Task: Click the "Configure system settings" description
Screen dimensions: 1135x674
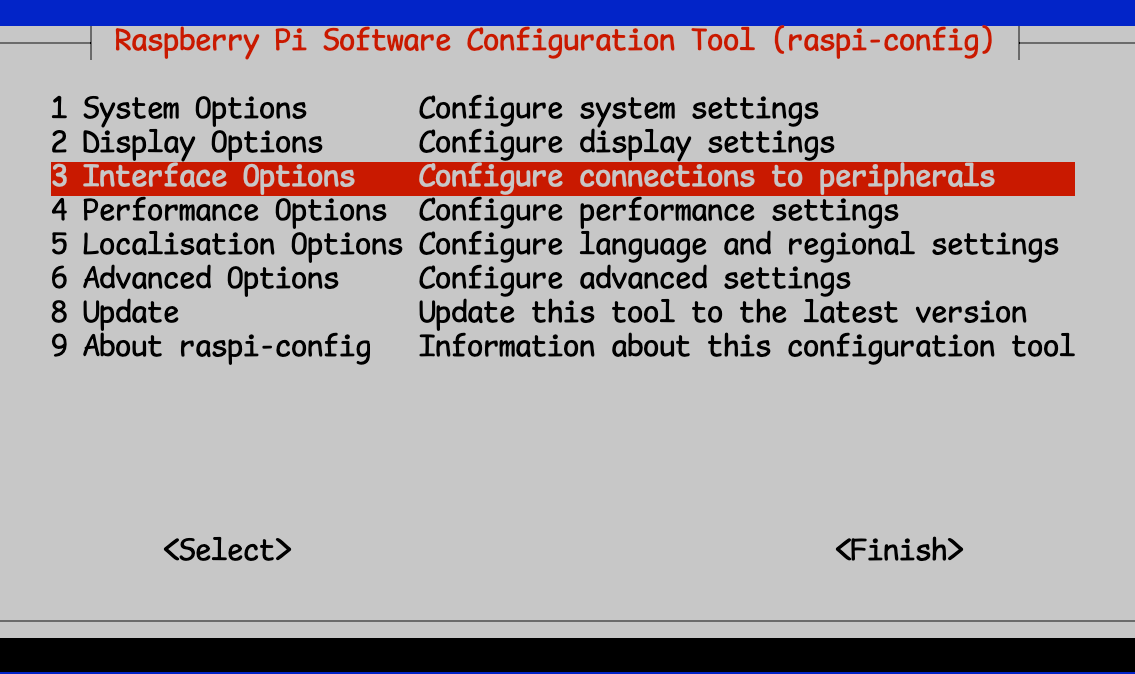Action: click(618, 108)
